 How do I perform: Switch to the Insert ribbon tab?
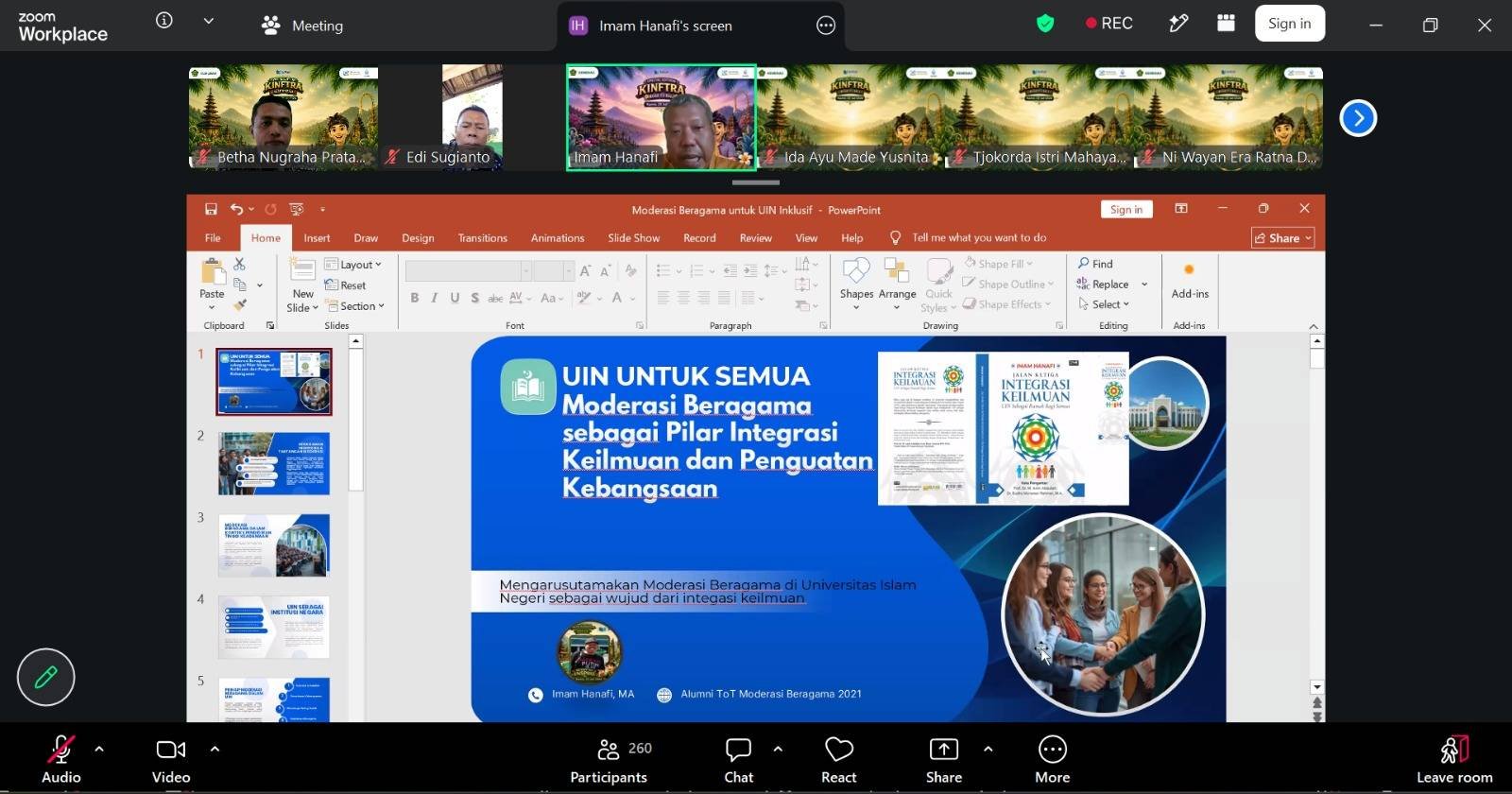[317, 238]
